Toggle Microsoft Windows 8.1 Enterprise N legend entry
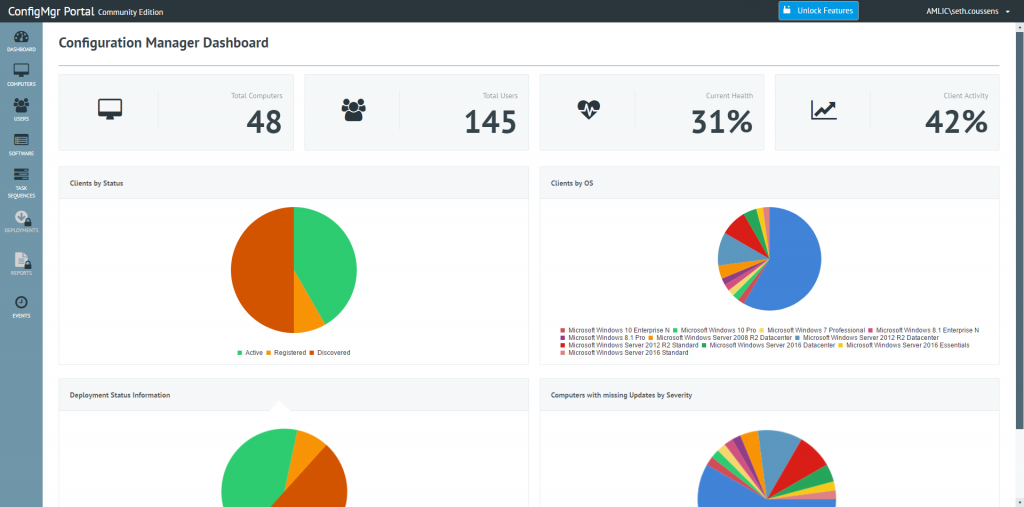1024x507 pixels. 923,331
